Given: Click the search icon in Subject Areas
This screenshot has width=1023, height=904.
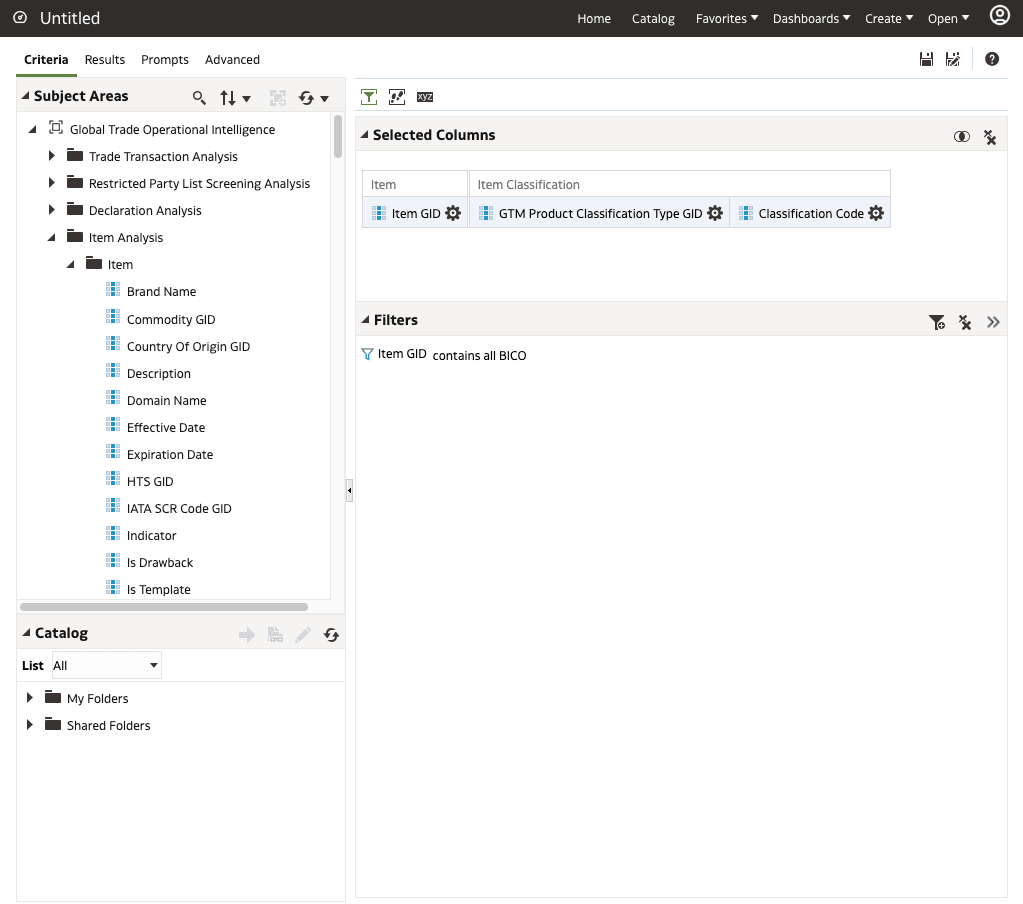Looking at the screenshot, I should pos(199,98).
